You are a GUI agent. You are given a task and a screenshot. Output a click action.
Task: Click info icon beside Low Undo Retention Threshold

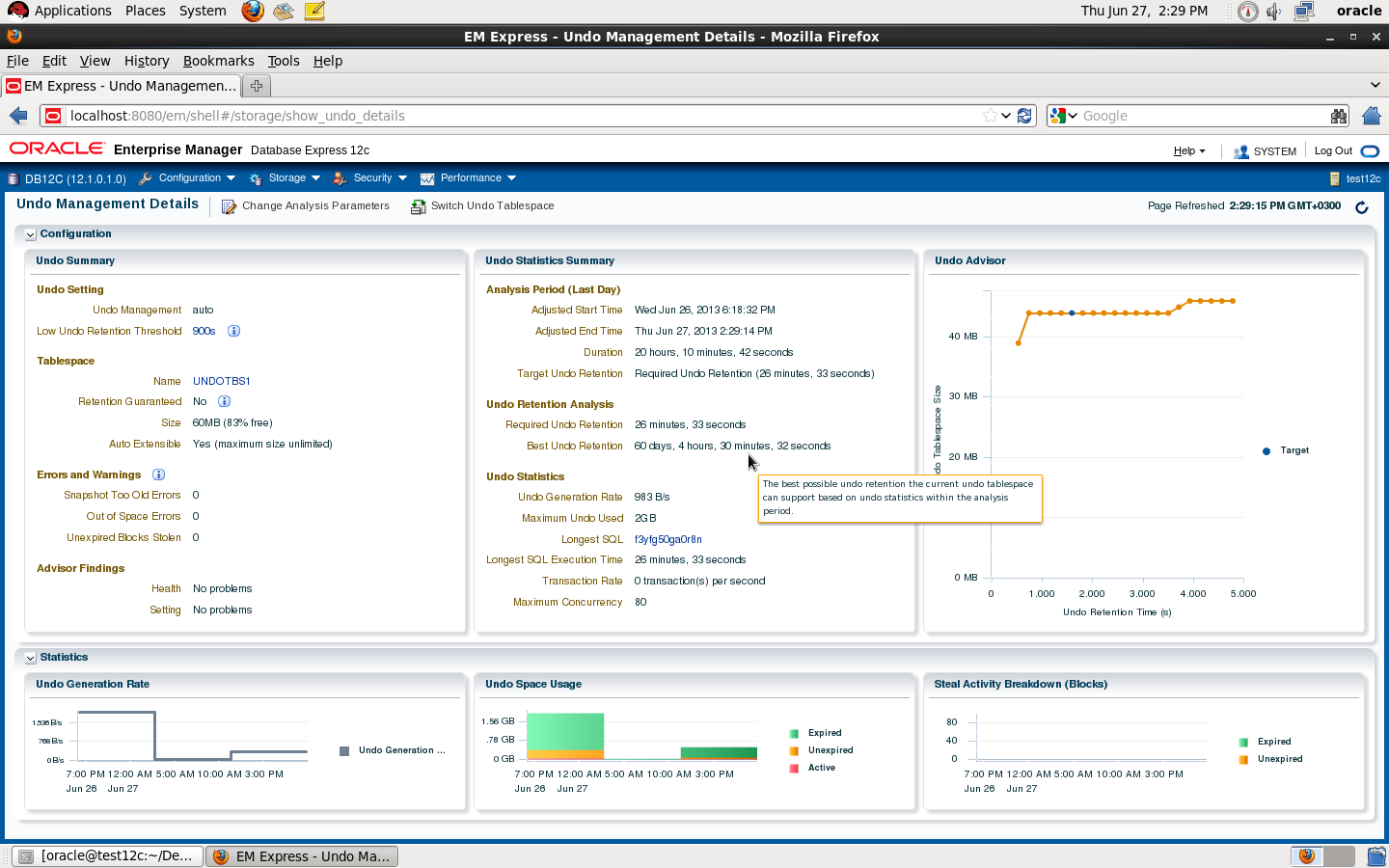tap(233, 331)
